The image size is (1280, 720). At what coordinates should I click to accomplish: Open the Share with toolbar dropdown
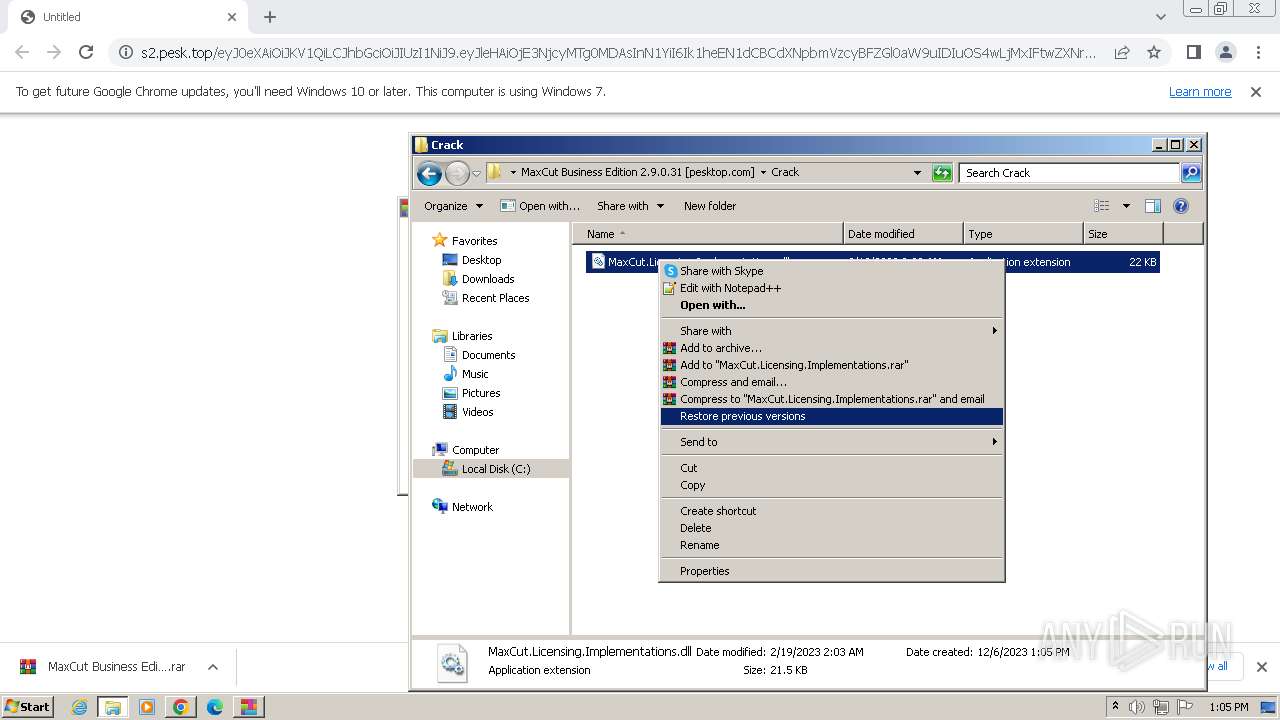(630, 206)
